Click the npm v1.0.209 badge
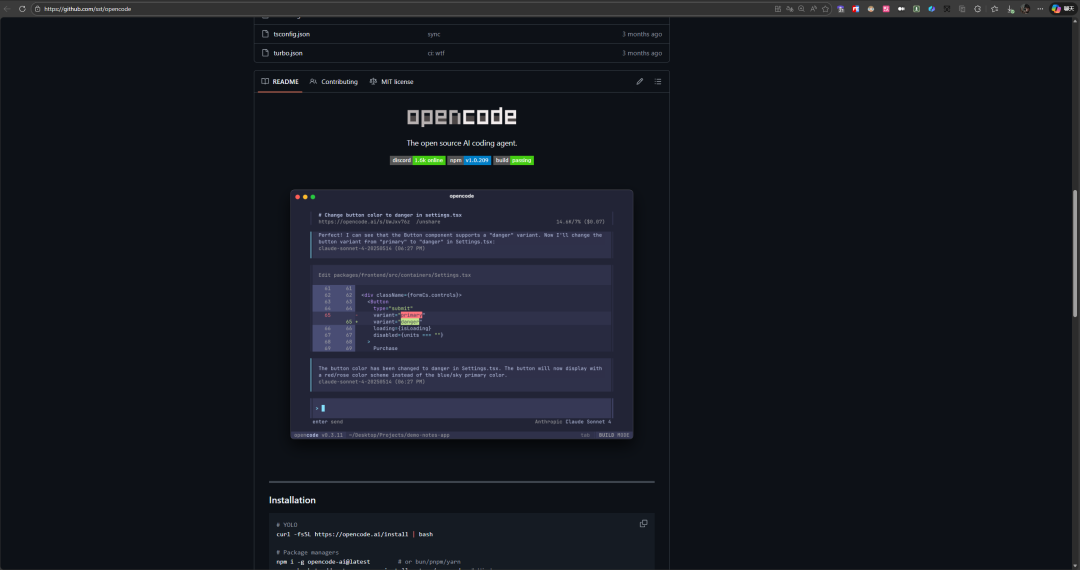Viewport: 1080px width, 570px height. click(469, 160)
